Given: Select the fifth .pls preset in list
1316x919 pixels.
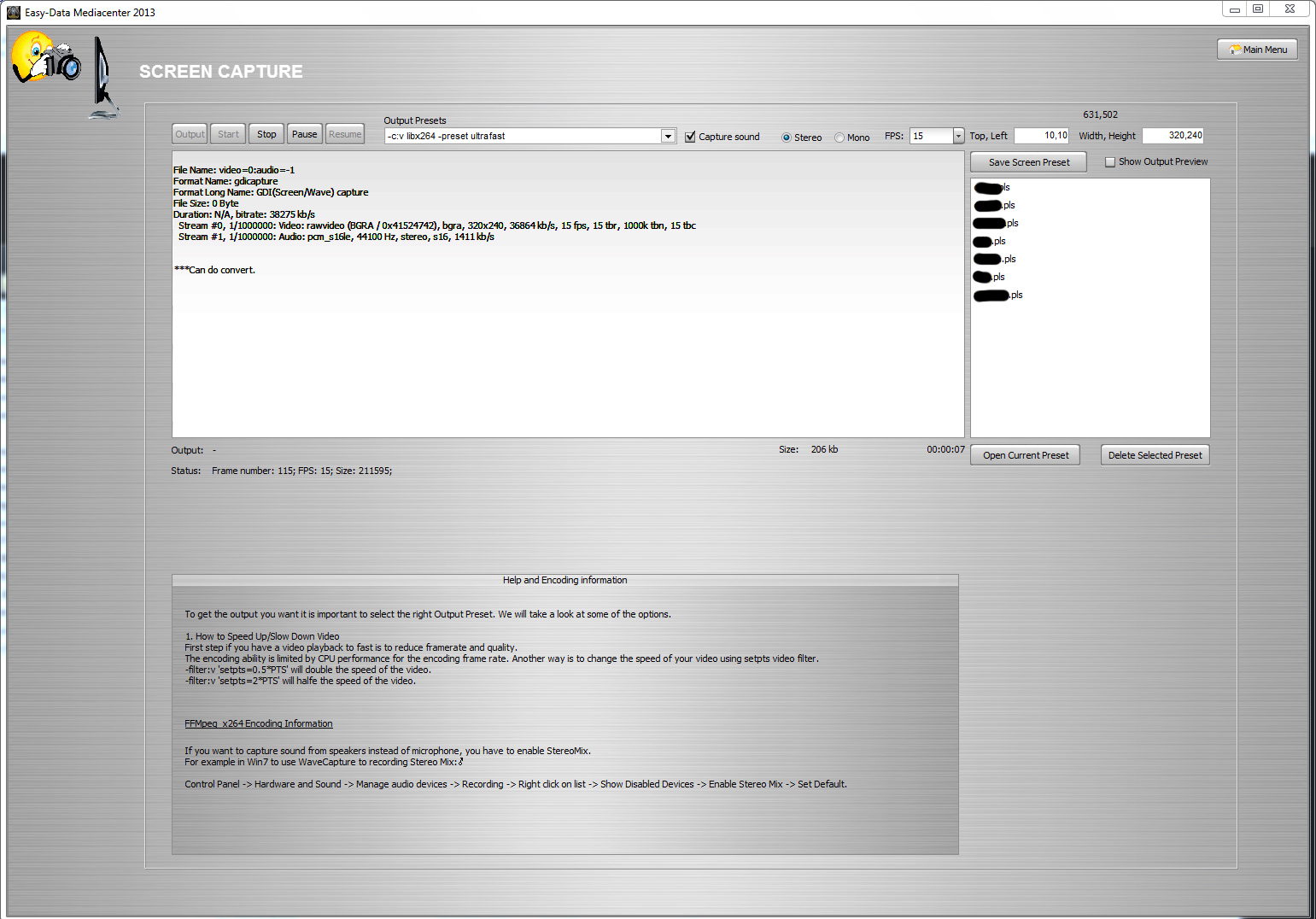Looking at the screenshot, I should click(x=995, y=260).
